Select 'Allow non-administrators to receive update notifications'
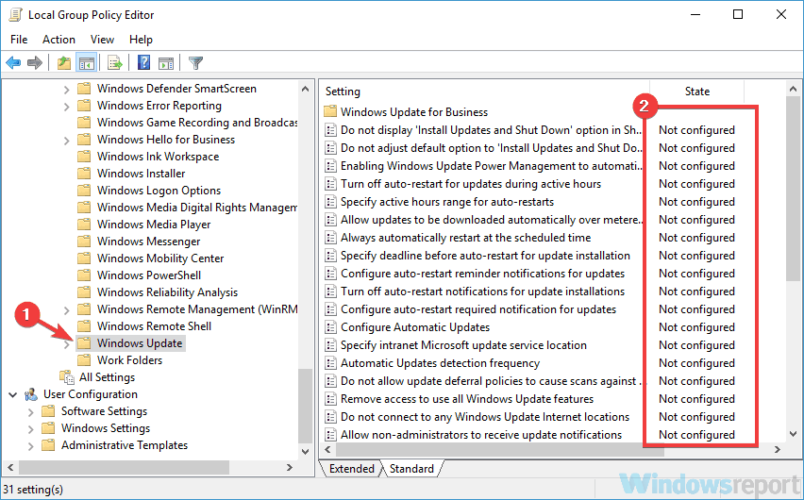This screenshot has height=500, width=804. 481,435
